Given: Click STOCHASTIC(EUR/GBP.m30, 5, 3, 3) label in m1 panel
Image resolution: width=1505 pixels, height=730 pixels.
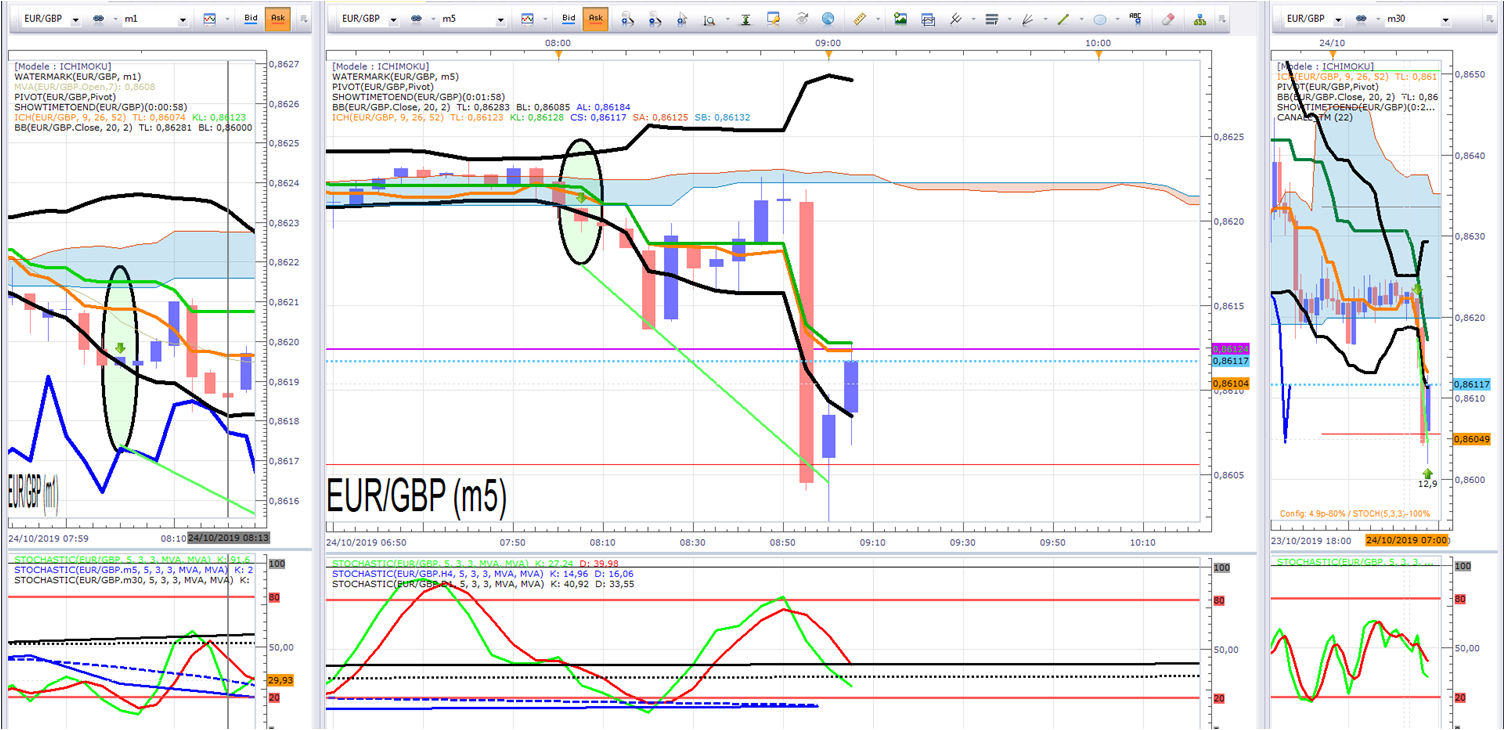Looking at the screenshot, I should [123, 580].
